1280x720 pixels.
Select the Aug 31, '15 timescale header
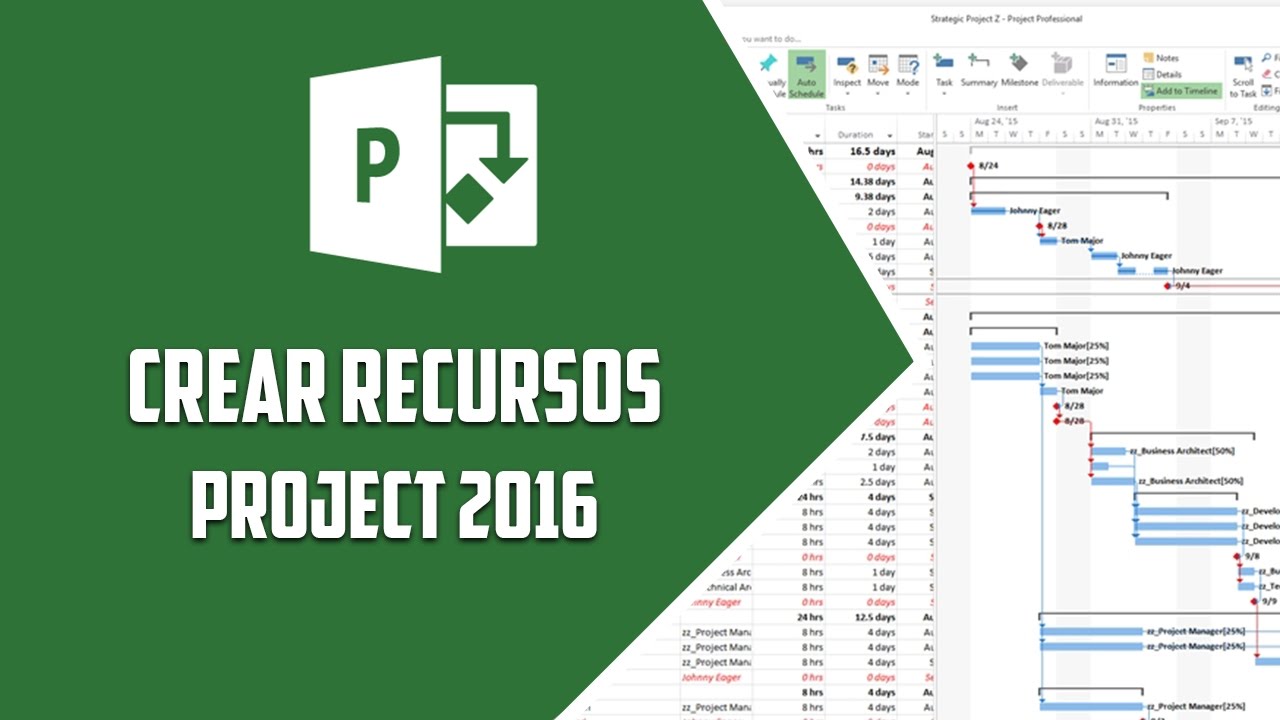[1116, 121]
